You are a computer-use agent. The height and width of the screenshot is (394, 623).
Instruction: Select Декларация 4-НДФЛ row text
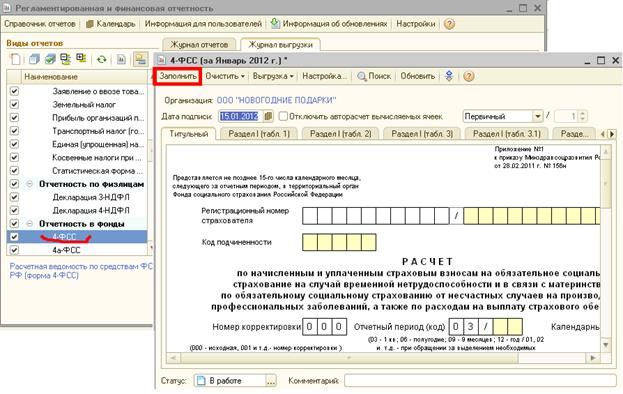(91, 210)
